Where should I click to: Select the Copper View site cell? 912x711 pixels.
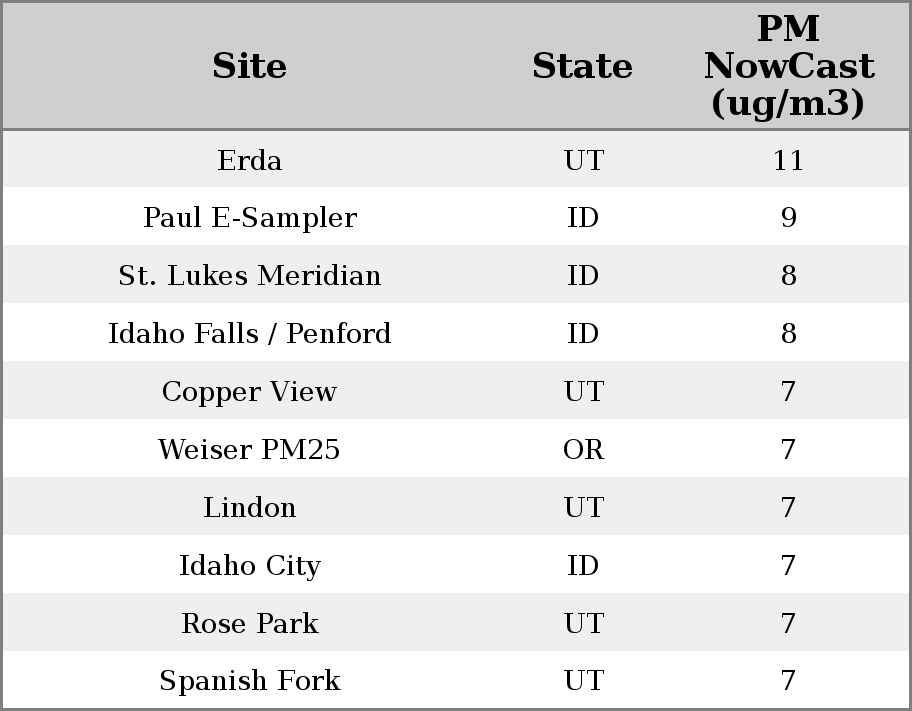pos(250,392)
